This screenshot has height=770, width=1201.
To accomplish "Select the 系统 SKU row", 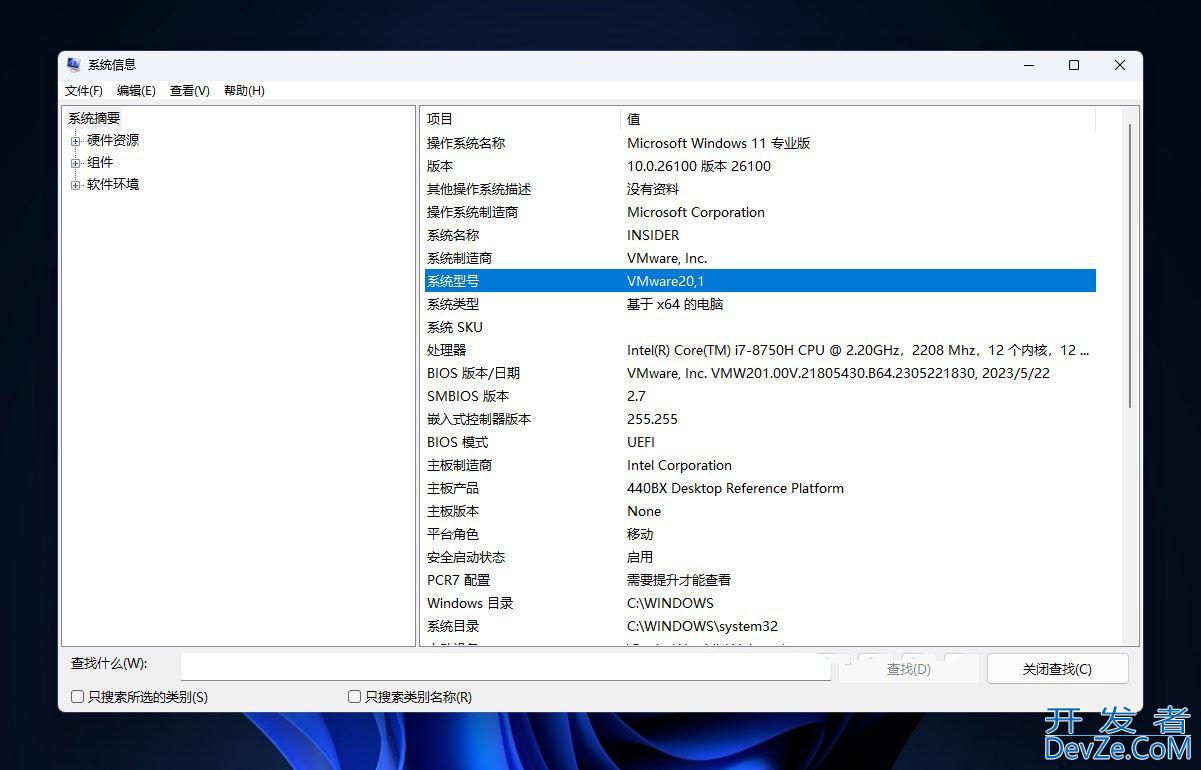I will click(759, 327).
